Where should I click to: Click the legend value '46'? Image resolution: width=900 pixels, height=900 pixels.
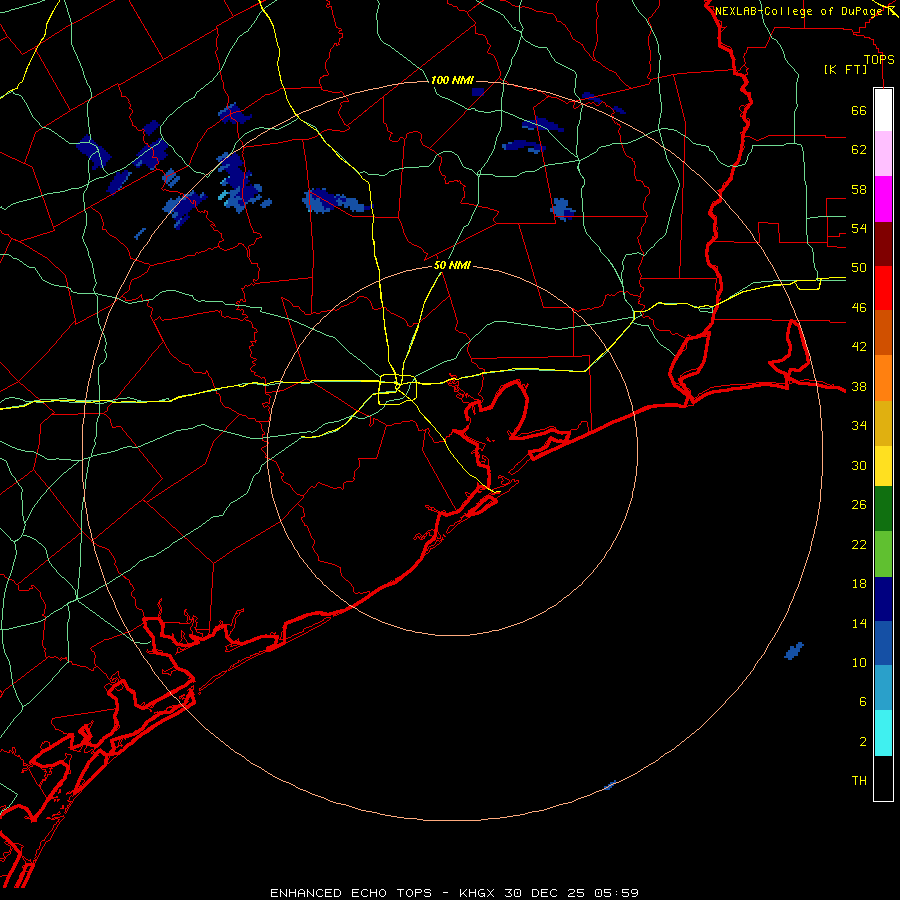click(x=859, y=308)
